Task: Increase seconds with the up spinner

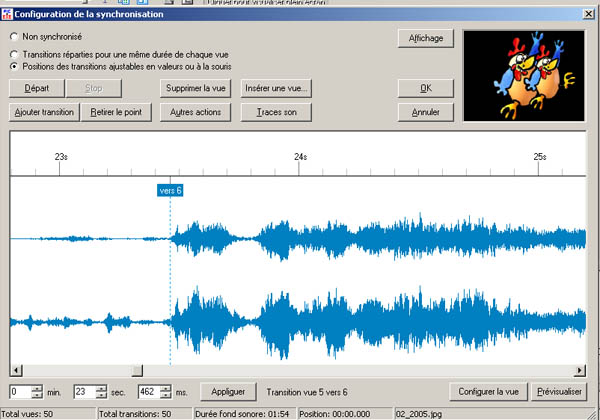Action: 101,388
